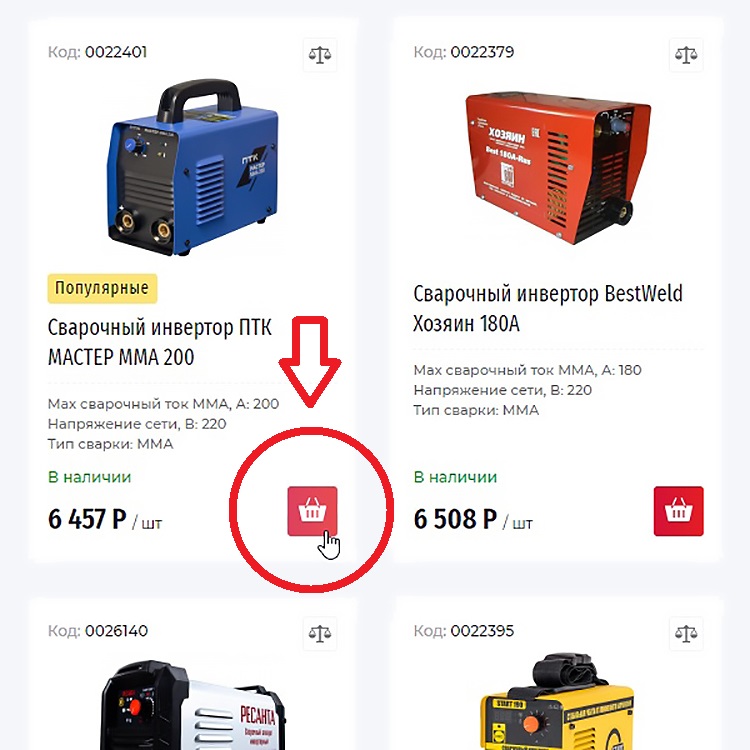Open yellow START welding inverter image
Viewport: 750px width, 750px height.
coord(558,702)
